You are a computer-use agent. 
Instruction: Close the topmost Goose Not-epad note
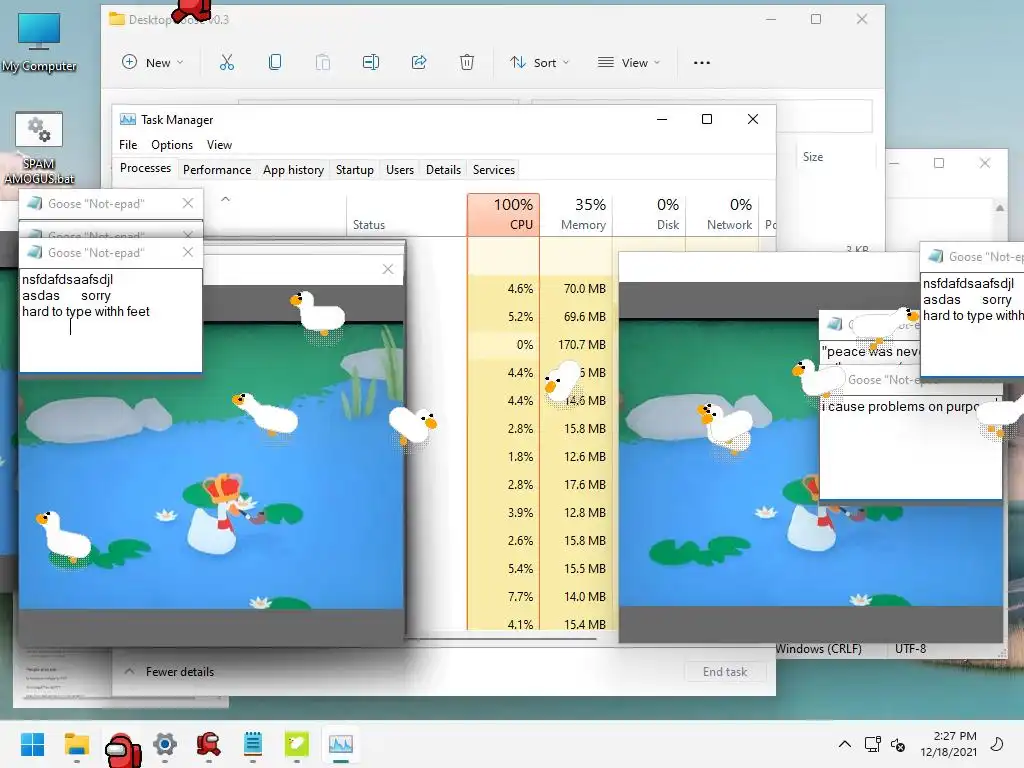[x=188, y=203]
